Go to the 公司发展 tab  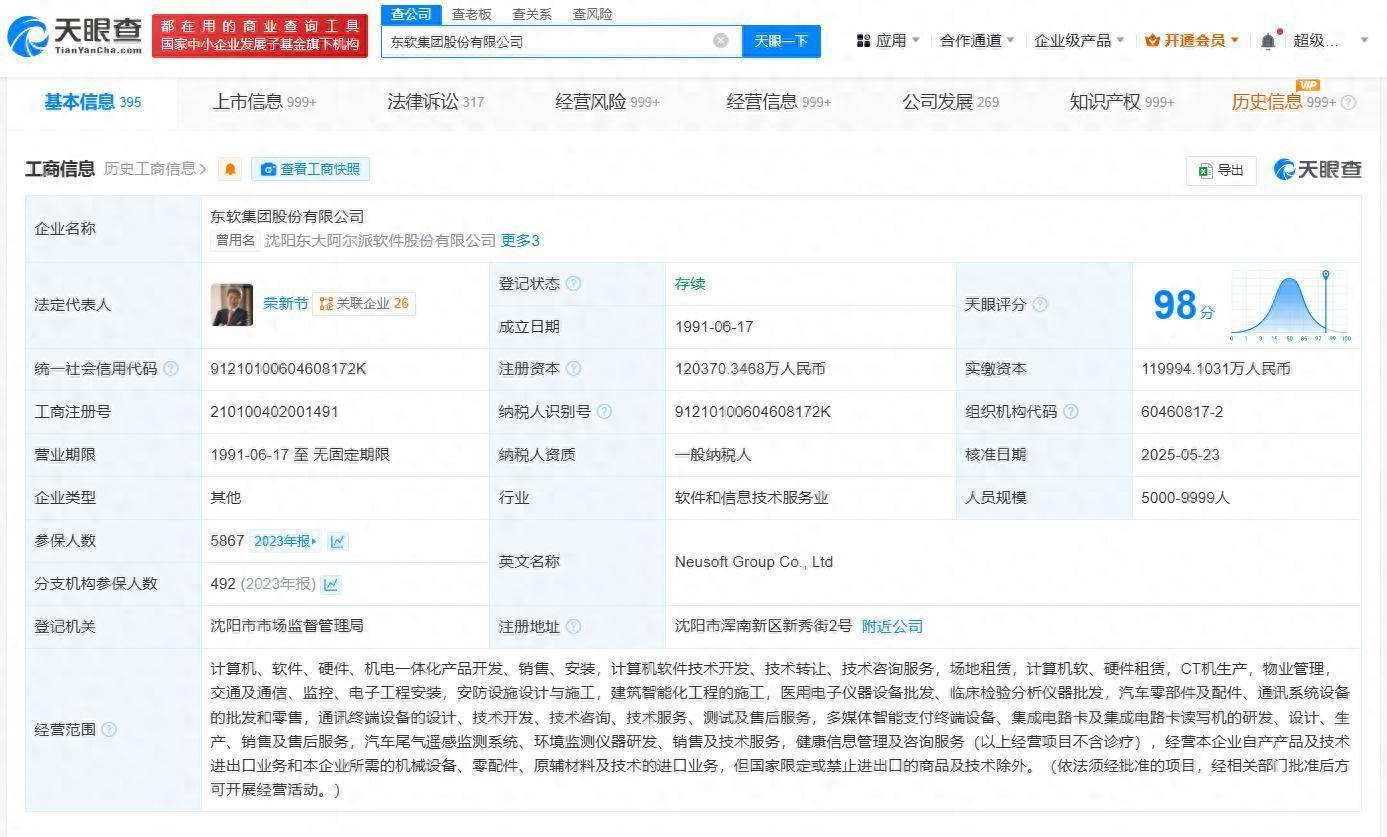[950, 102]
